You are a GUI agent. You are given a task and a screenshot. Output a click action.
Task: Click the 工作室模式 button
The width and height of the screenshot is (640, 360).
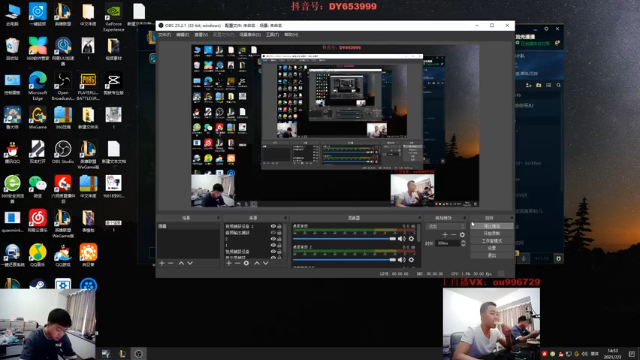[x=492, y=241]
